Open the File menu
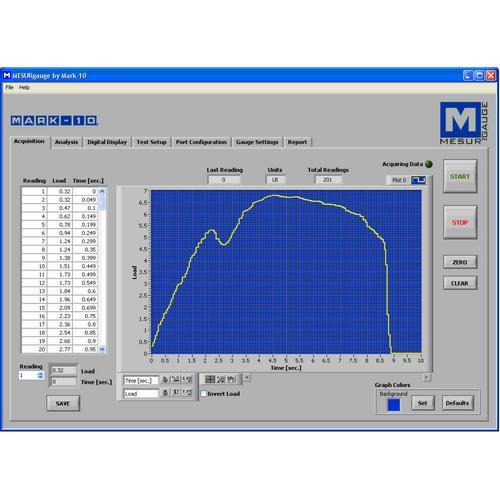The image size is (500, 500). tap(9, 87)
